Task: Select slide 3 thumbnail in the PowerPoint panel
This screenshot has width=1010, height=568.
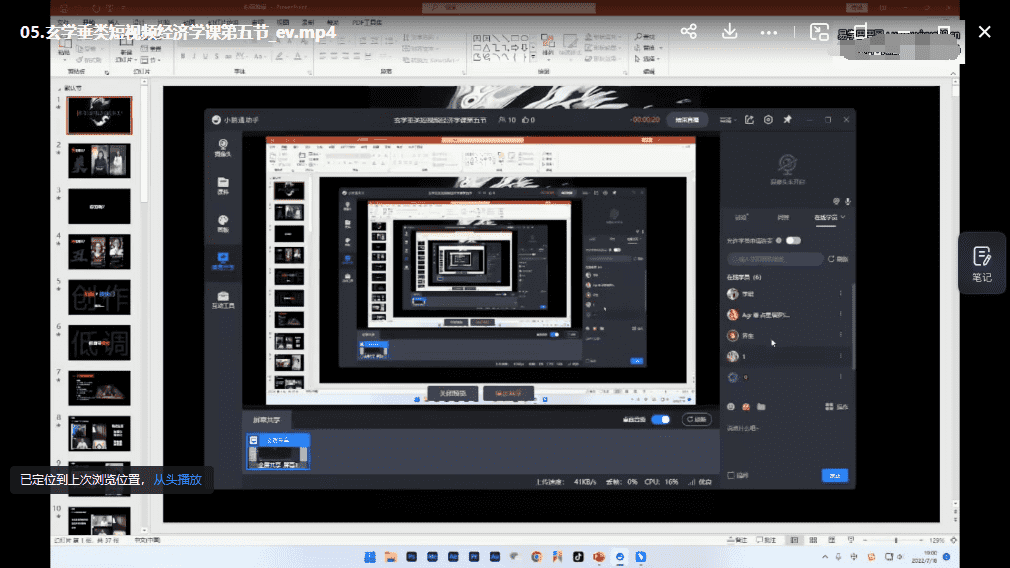Action: point(99,206)
